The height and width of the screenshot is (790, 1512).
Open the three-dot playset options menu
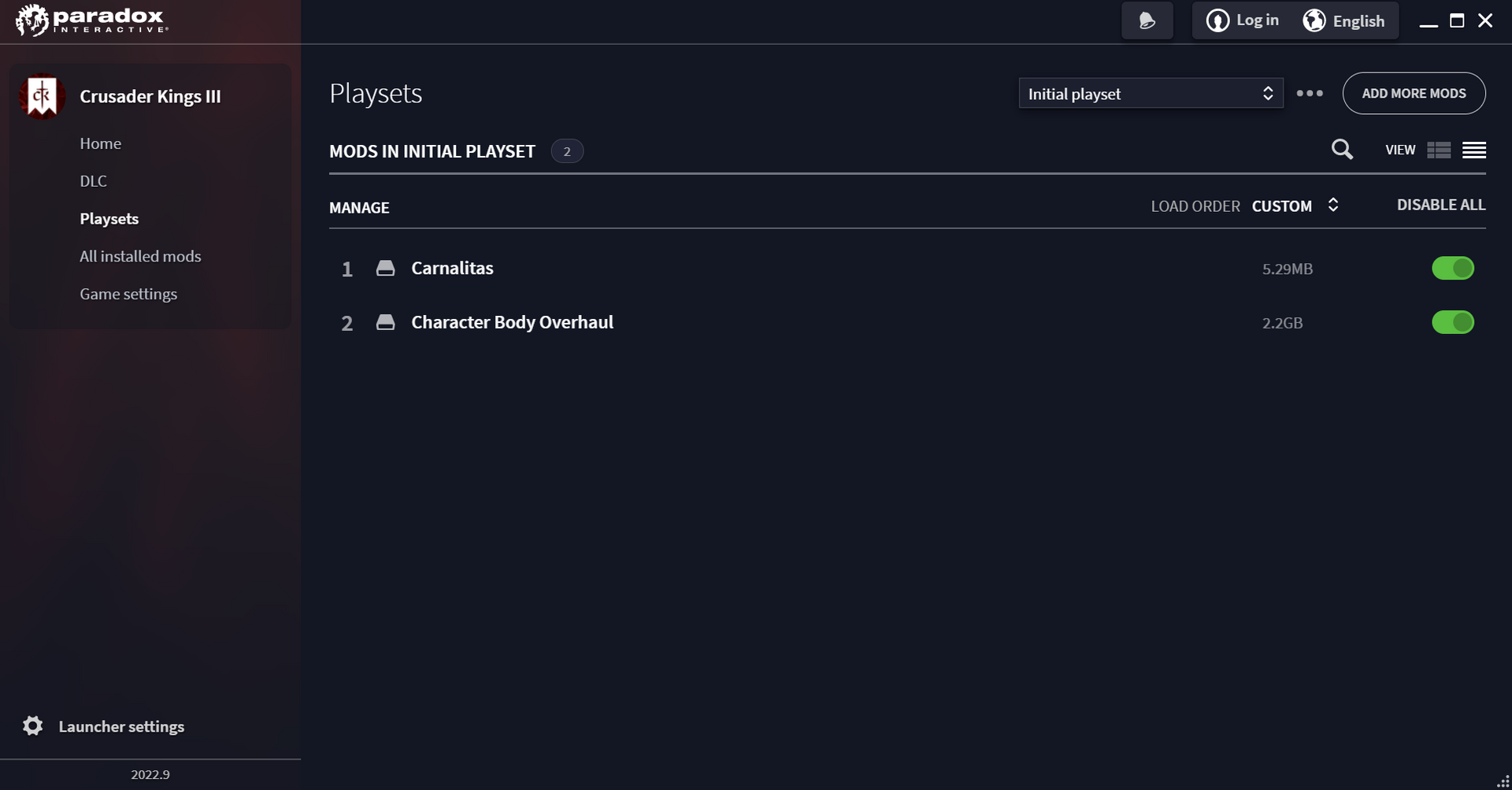[x=1310, y=93]
